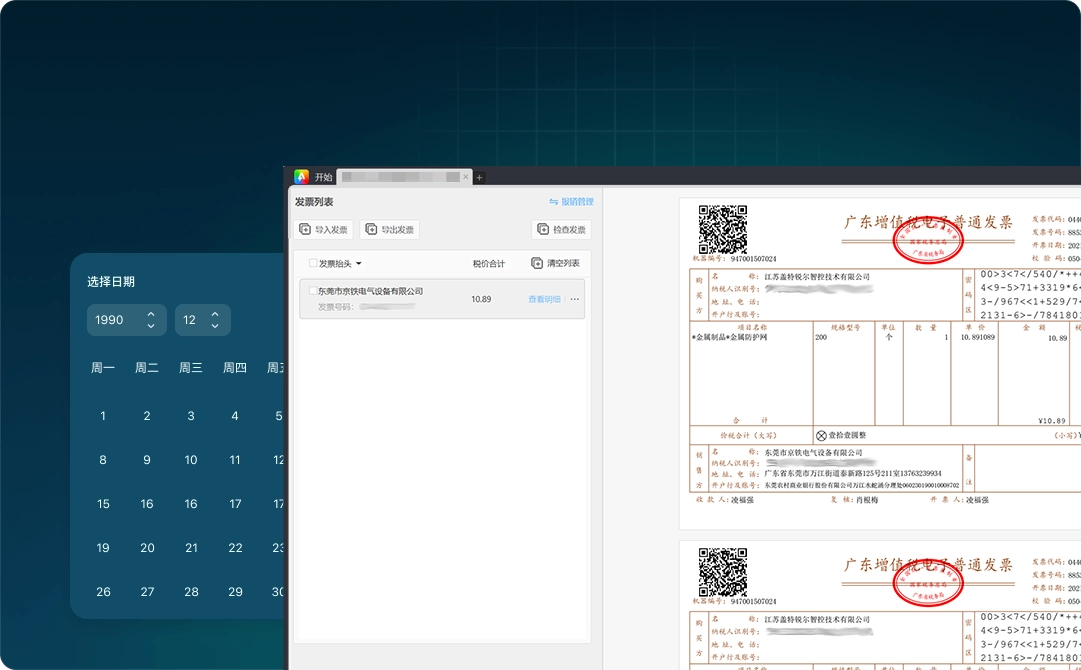Select day 27 in the calendar
1081x670 pixels.
pyautogui.click(x=147, y=592)
